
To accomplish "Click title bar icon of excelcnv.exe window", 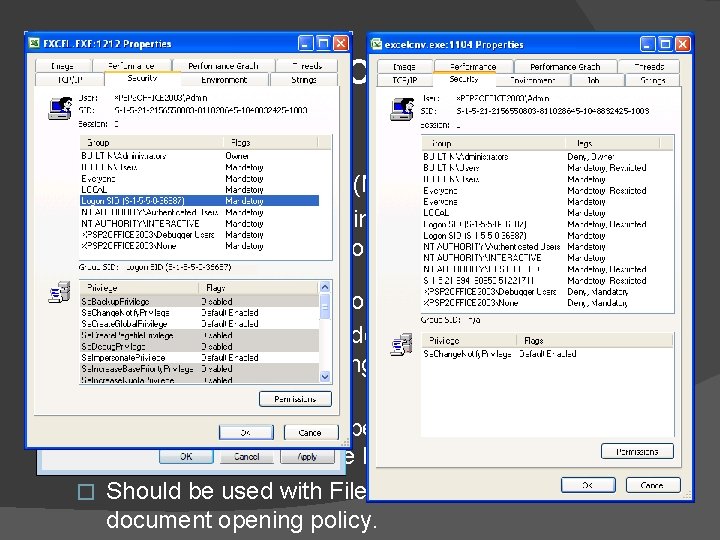I will (377, 44).
